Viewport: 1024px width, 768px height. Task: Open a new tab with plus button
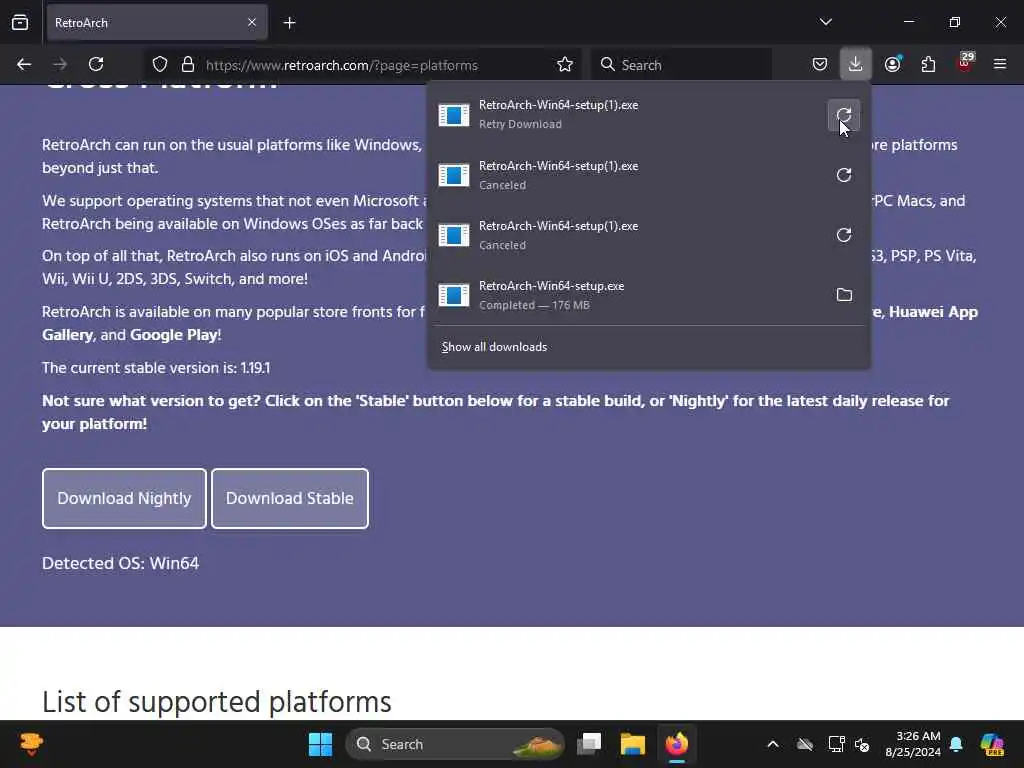pyautogui.click(x=290, y=23)
